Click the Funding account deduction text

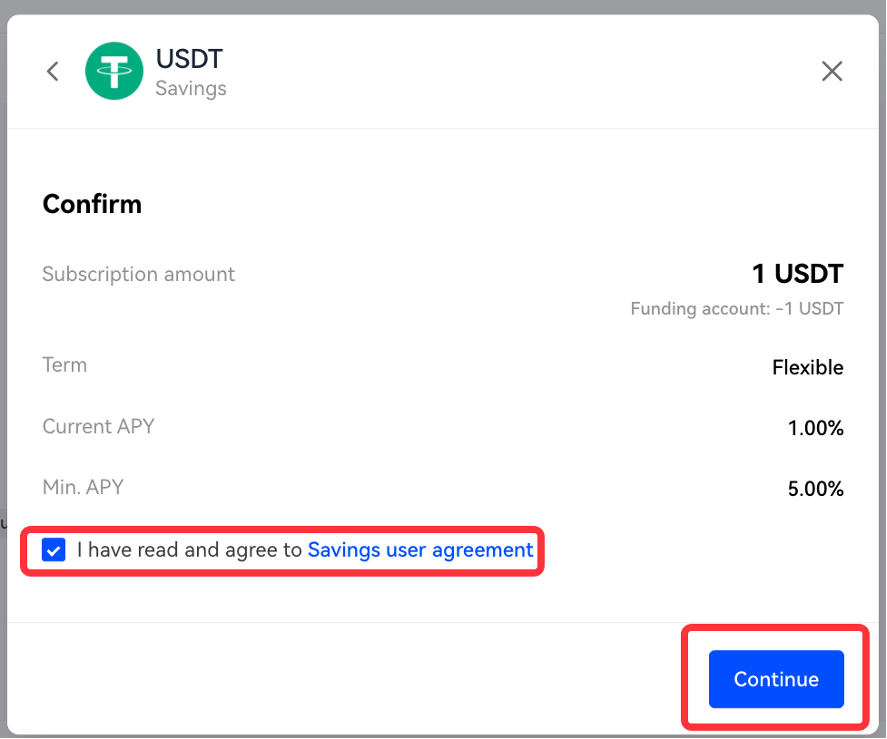tap(737, 308)
